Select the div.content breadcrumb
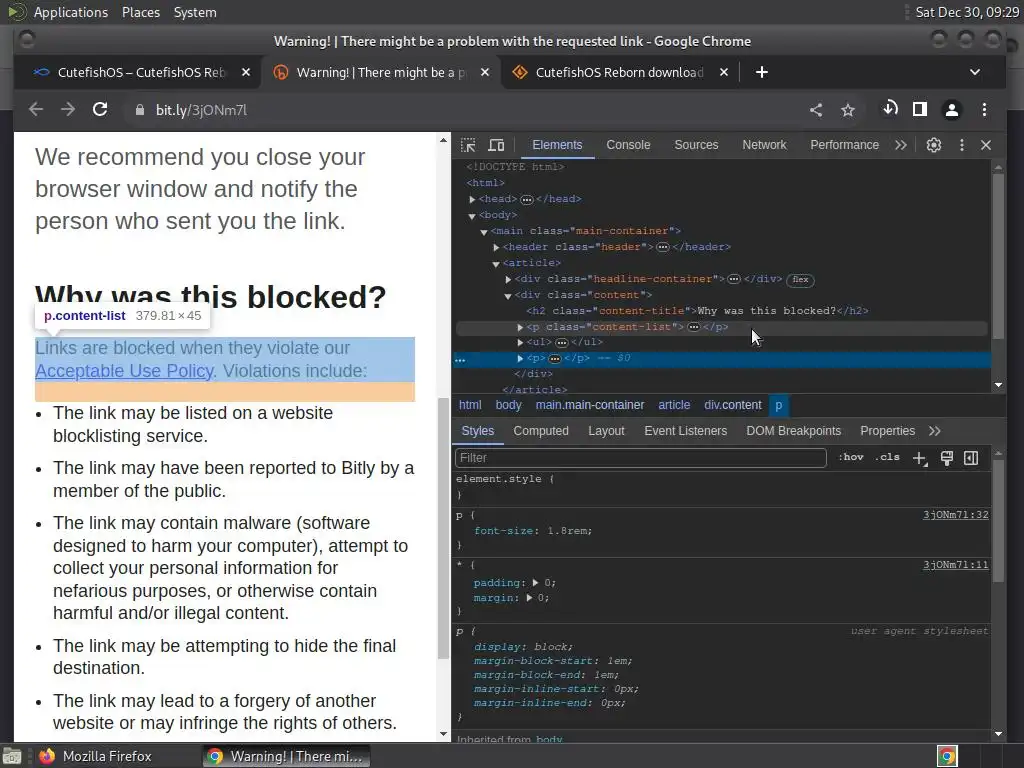 click(x=733, y=405)
